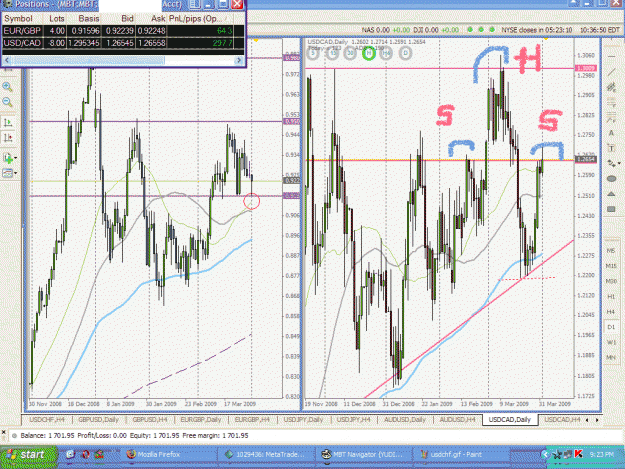Switch chart to M5 timeframe

(x=611, y=251)
